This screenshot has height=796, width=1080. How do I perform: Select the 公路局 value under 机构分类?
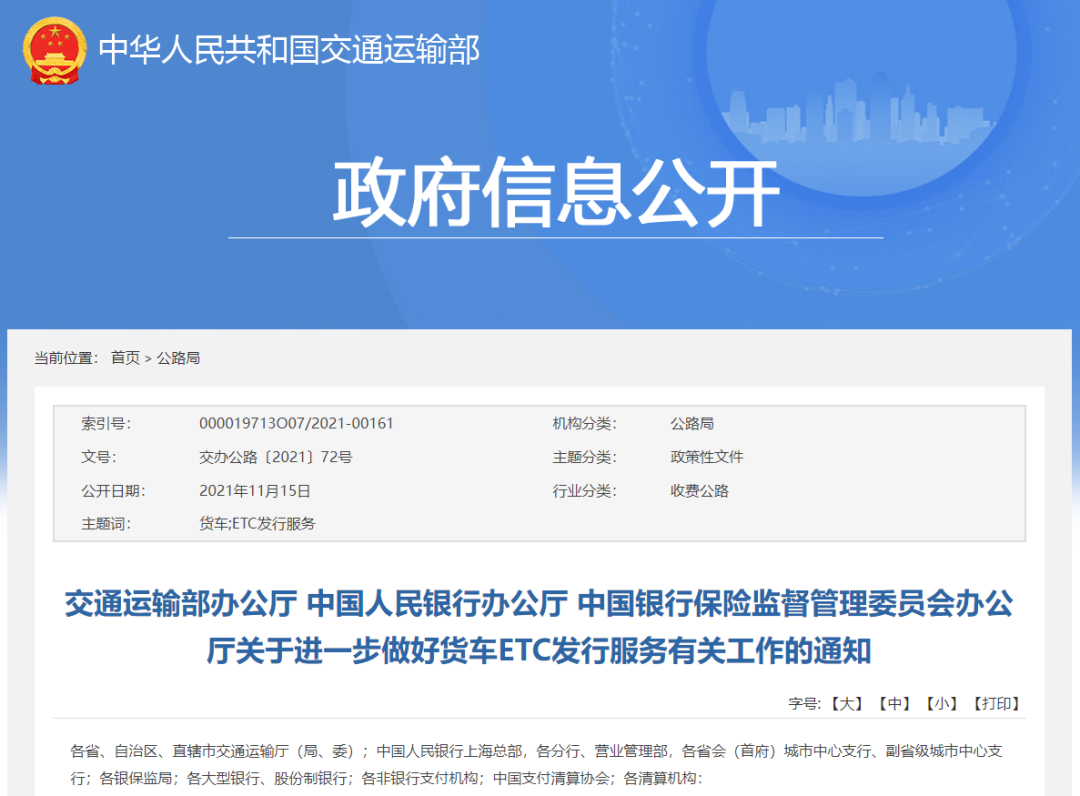tap(692, 423)
